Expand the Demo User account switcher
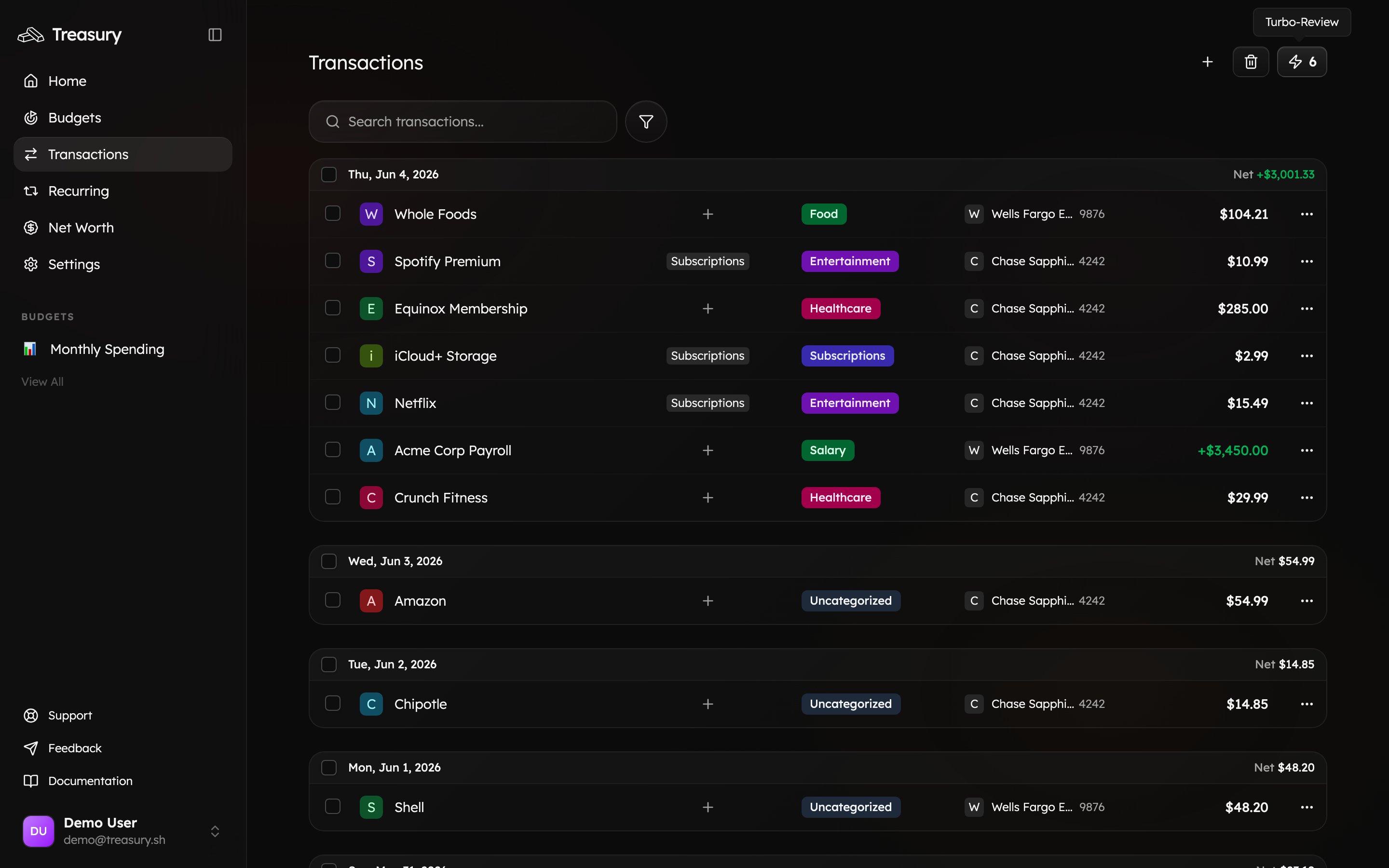The width and height of the screenshot is (1389, 868). [215, 831]
